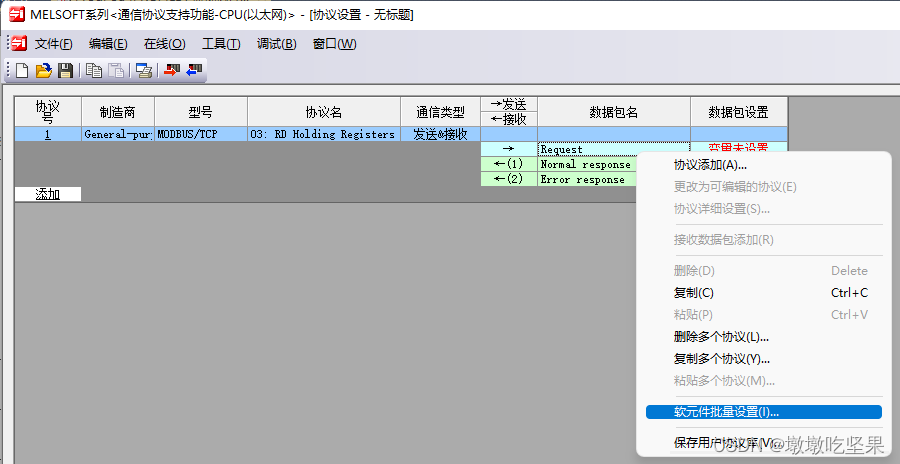Click disabled 更改为可编辑的协议(E) entry

[x=763, y=187]
